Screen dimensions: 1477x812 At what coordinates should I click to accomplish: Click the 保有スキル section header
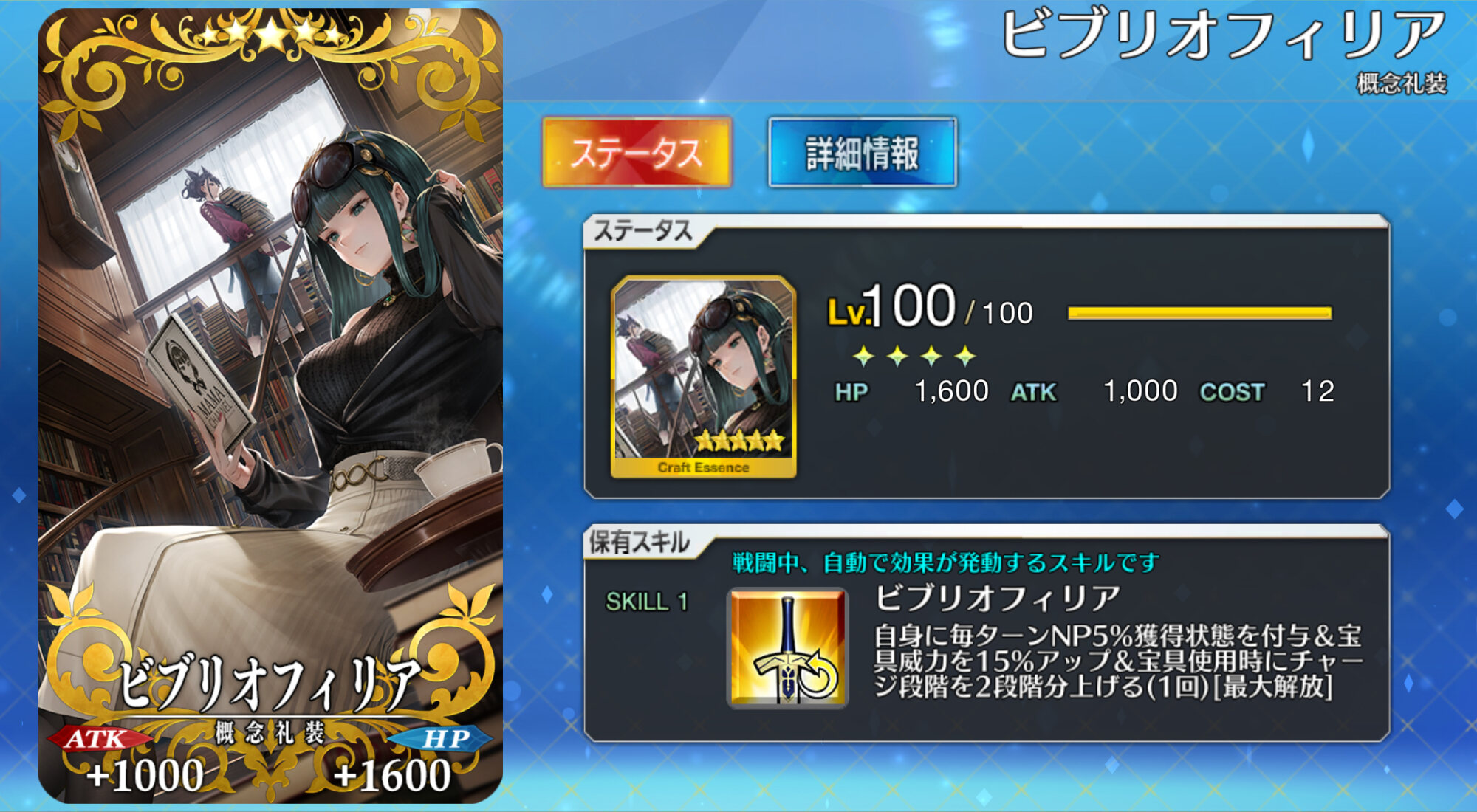(640, 543)
